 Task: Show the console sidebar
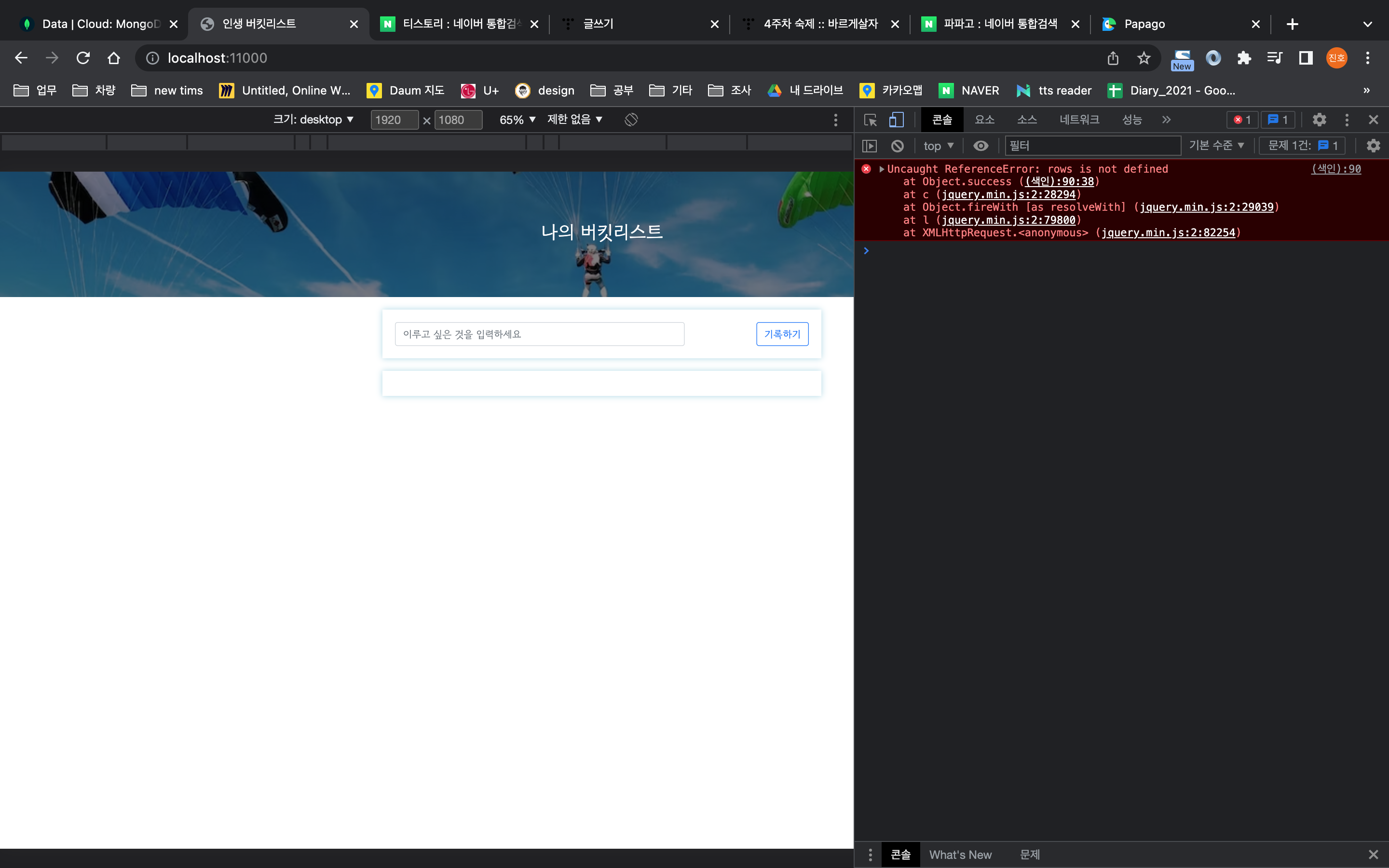(x=870, y=146)
